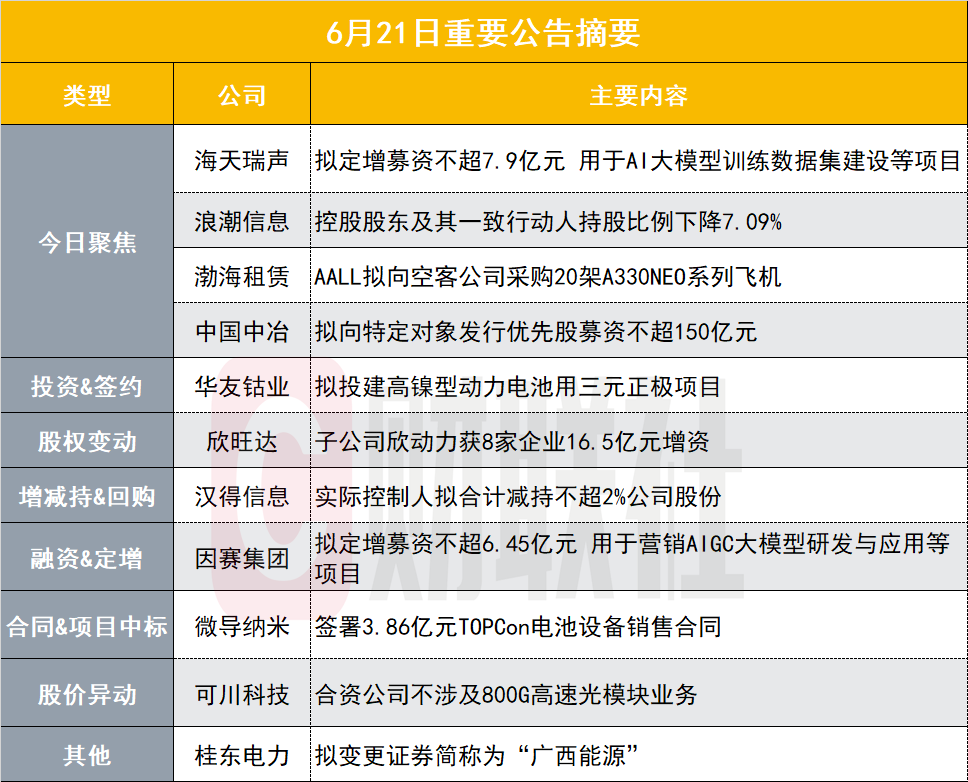
Task: Click 因赛集团 company name
Action: click(x=242, y=558)
